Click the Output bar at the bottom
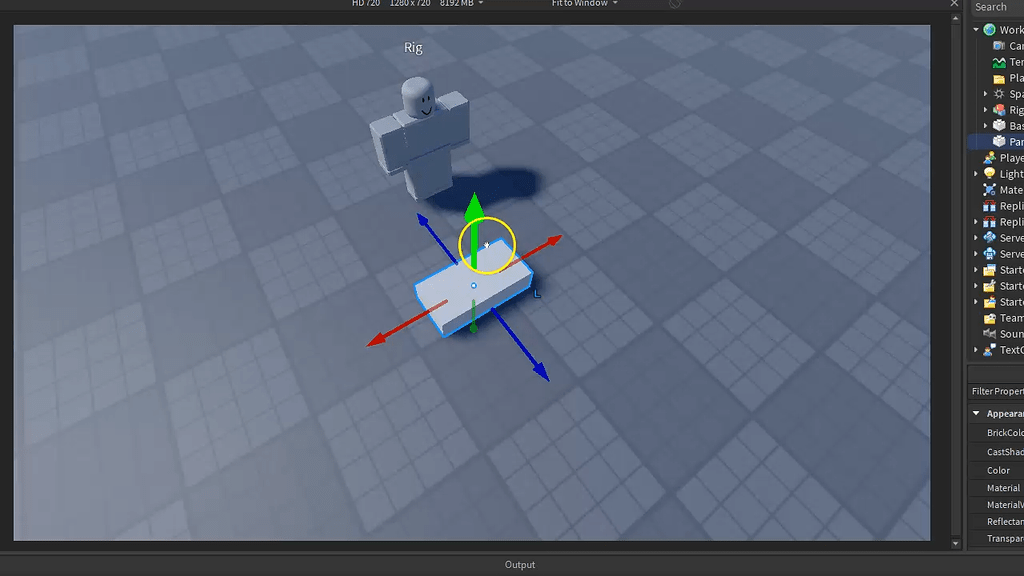The image size is (1024, 576). [520, 564]
